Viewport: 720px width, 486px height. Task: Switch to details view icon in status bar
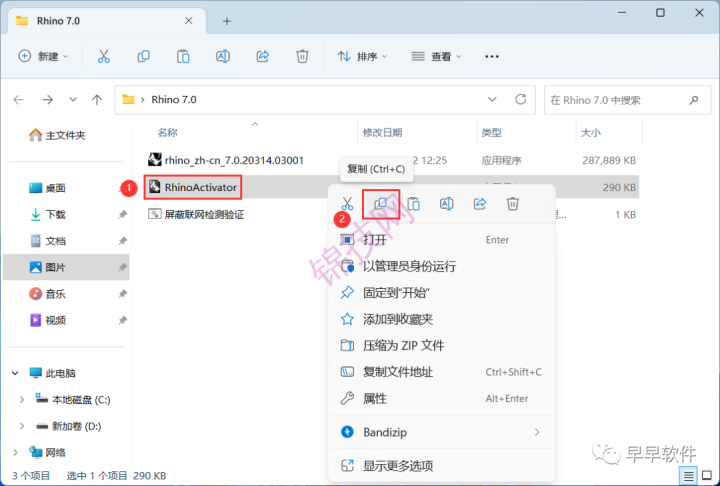[688, 476]
